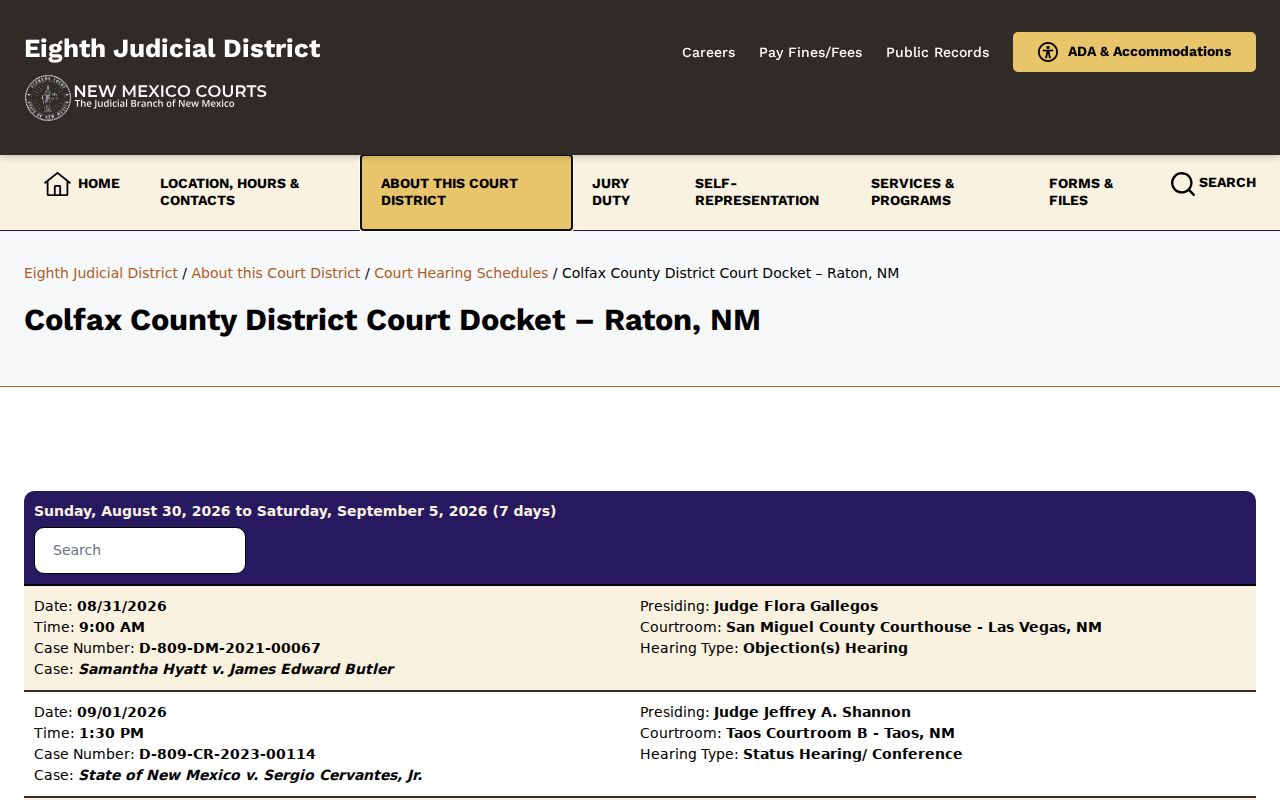The width and height of the screenshot is (1280, 800).
Task: Select case State of New Mexico v. Sergio Cervantes, Jr.
Action: [x=251, y=775]
